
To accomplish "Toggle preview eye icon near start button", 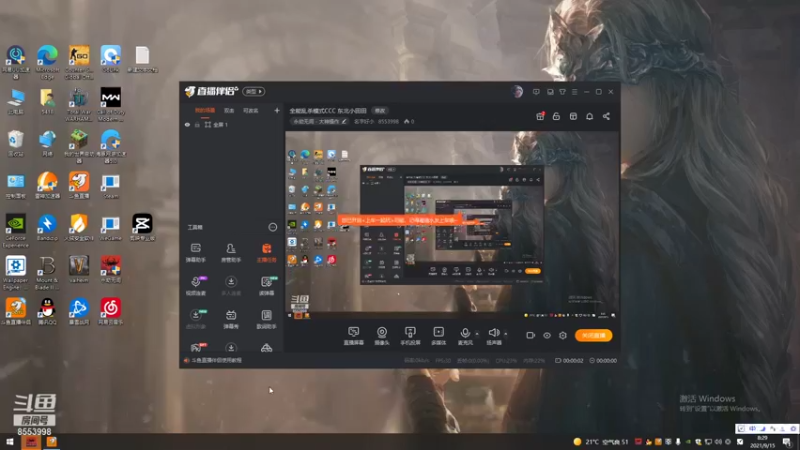I will click(546, 335).
